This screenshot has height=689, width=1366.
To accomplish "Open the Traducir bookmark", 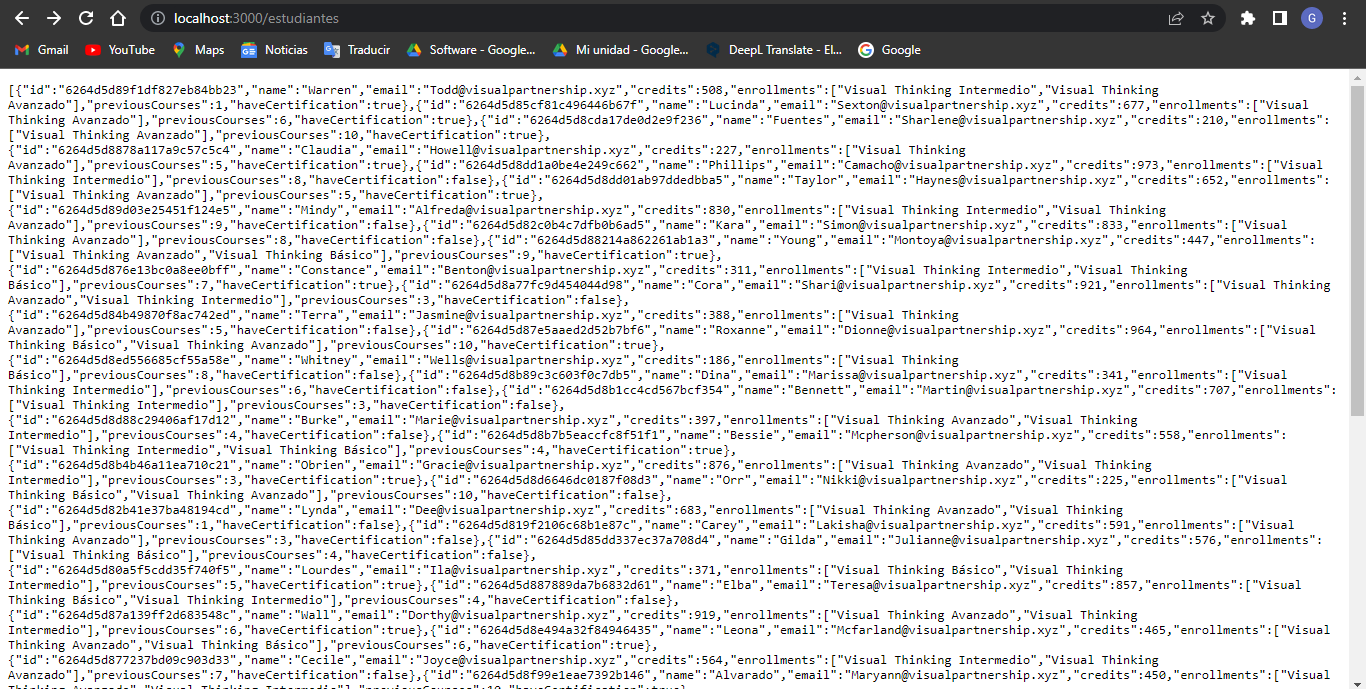I will (357, 50).
